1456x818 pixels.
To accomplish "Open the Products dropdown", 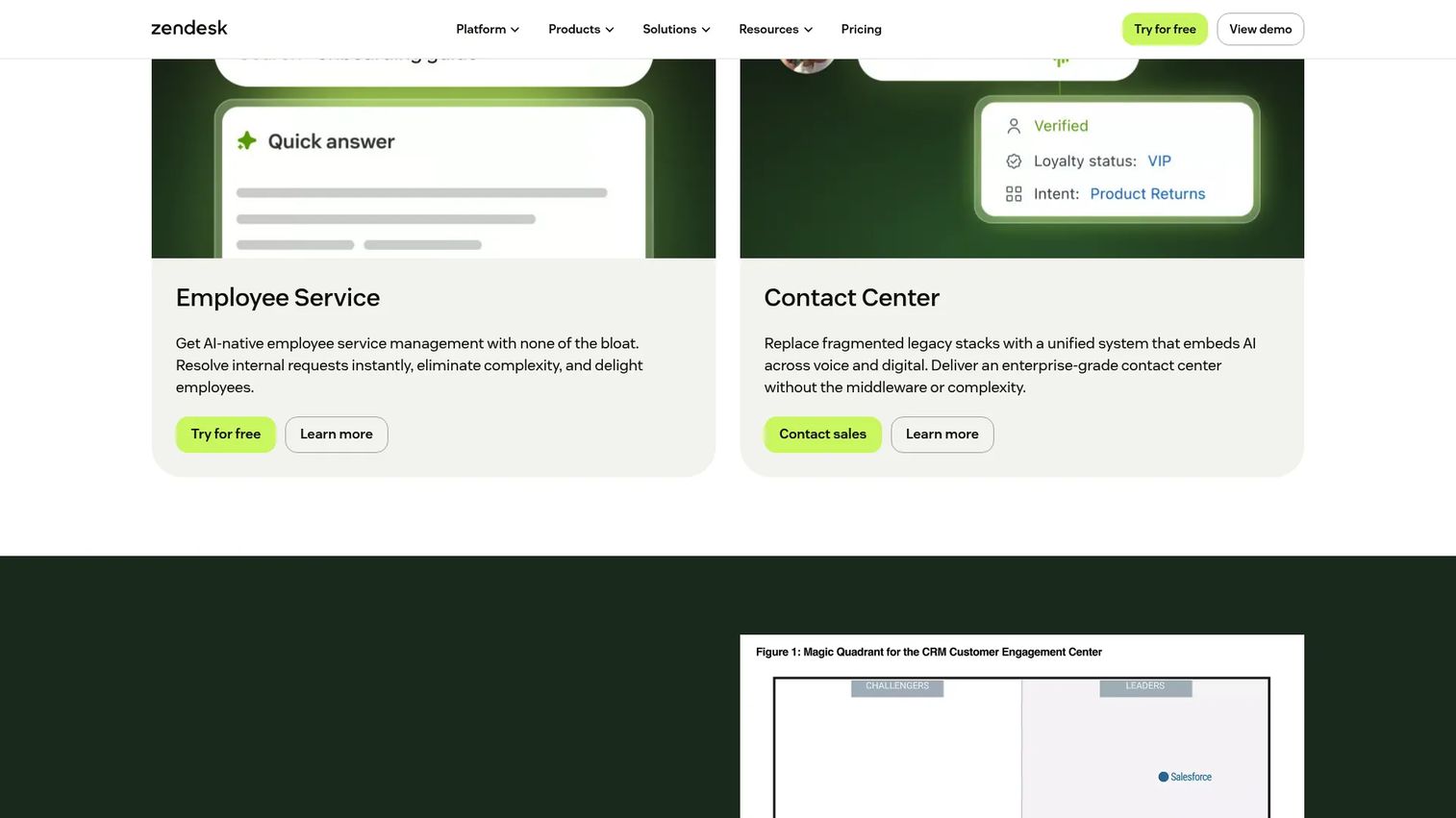I will (581, 29).
